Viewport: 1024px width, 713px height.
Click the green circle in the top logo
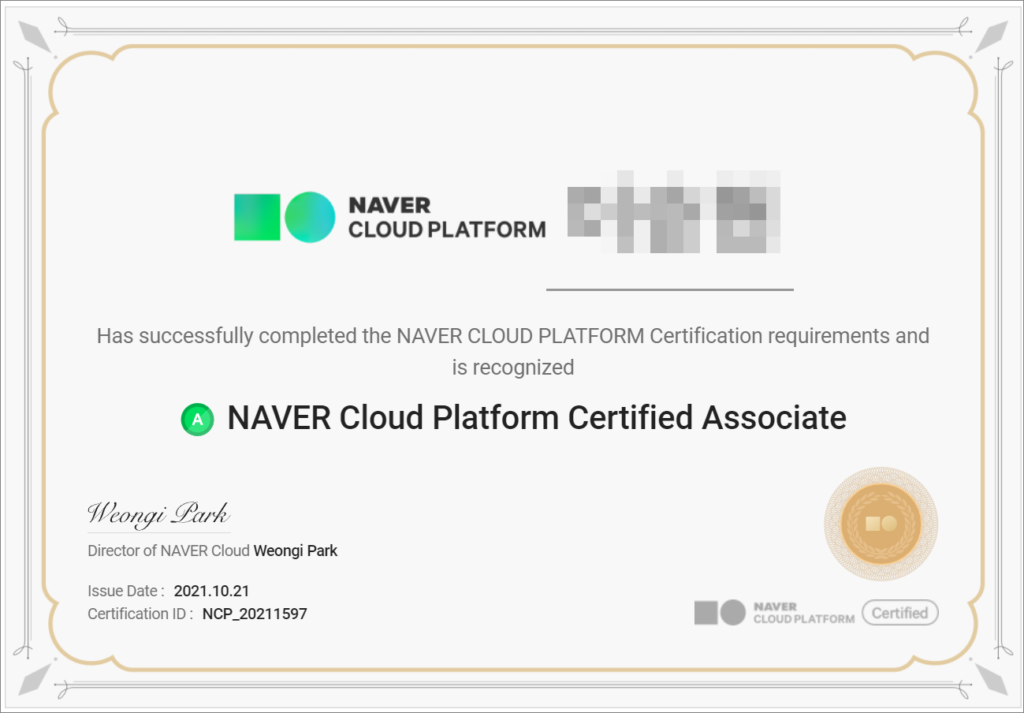point(309,217)
